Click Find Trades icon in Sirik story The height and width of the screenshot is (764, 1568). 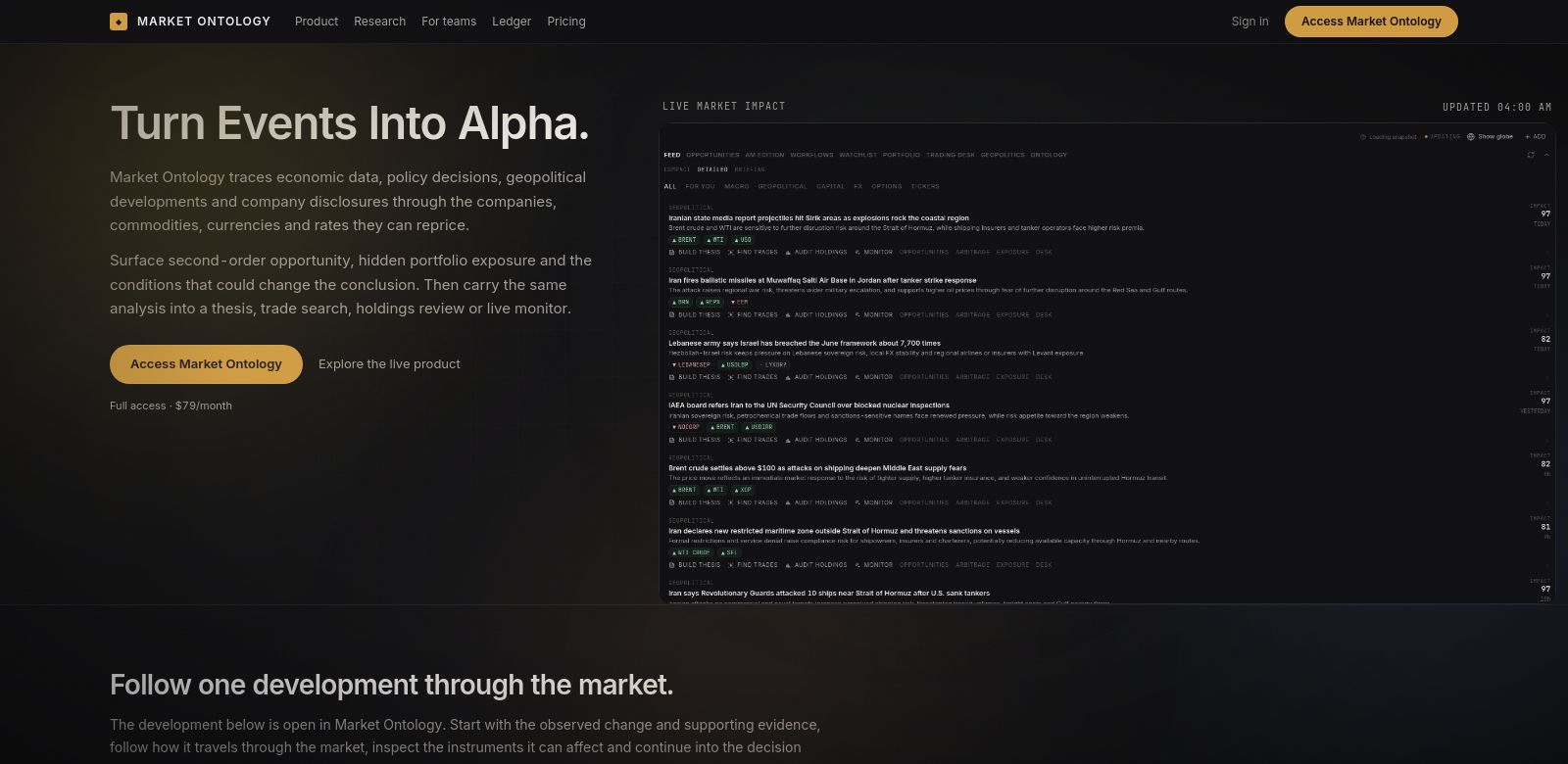(x=731, y=253)
